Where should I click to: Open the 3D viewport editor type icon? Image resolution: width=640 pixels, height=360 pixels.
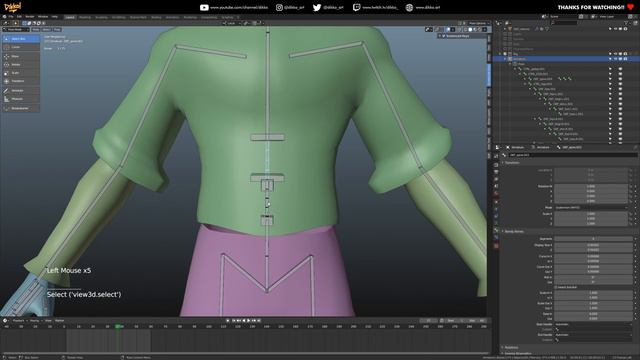pyautogui.click(x=5, y=23)
